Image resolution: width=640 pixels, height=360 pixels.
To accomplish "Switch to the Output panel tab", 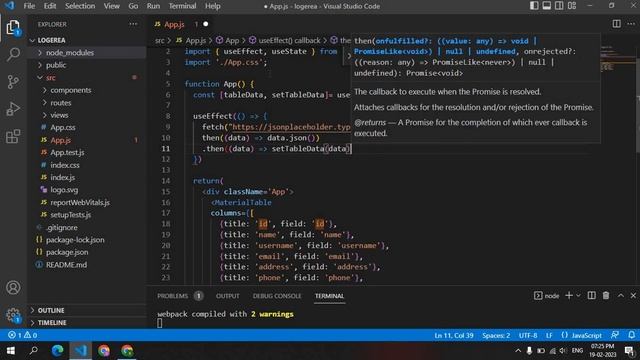I will point(228,296).
